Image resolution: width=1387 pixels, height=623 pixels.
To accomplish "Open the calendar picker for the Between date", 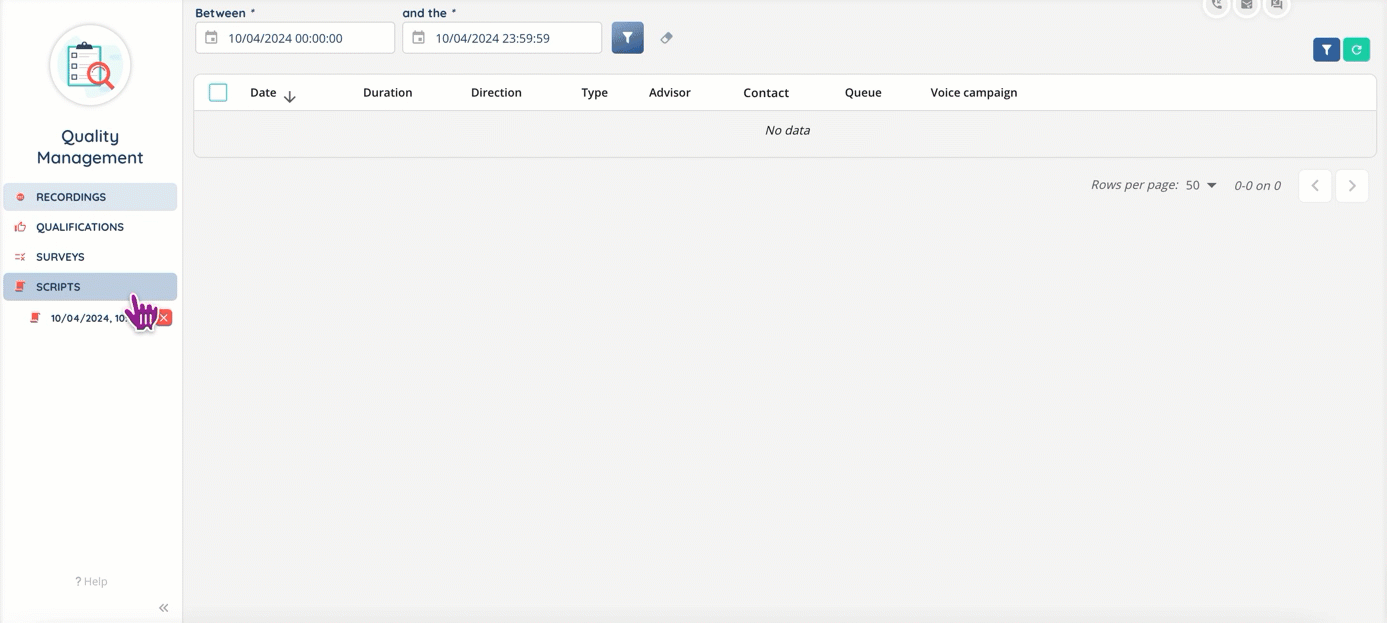I will (x=212, y=38).
